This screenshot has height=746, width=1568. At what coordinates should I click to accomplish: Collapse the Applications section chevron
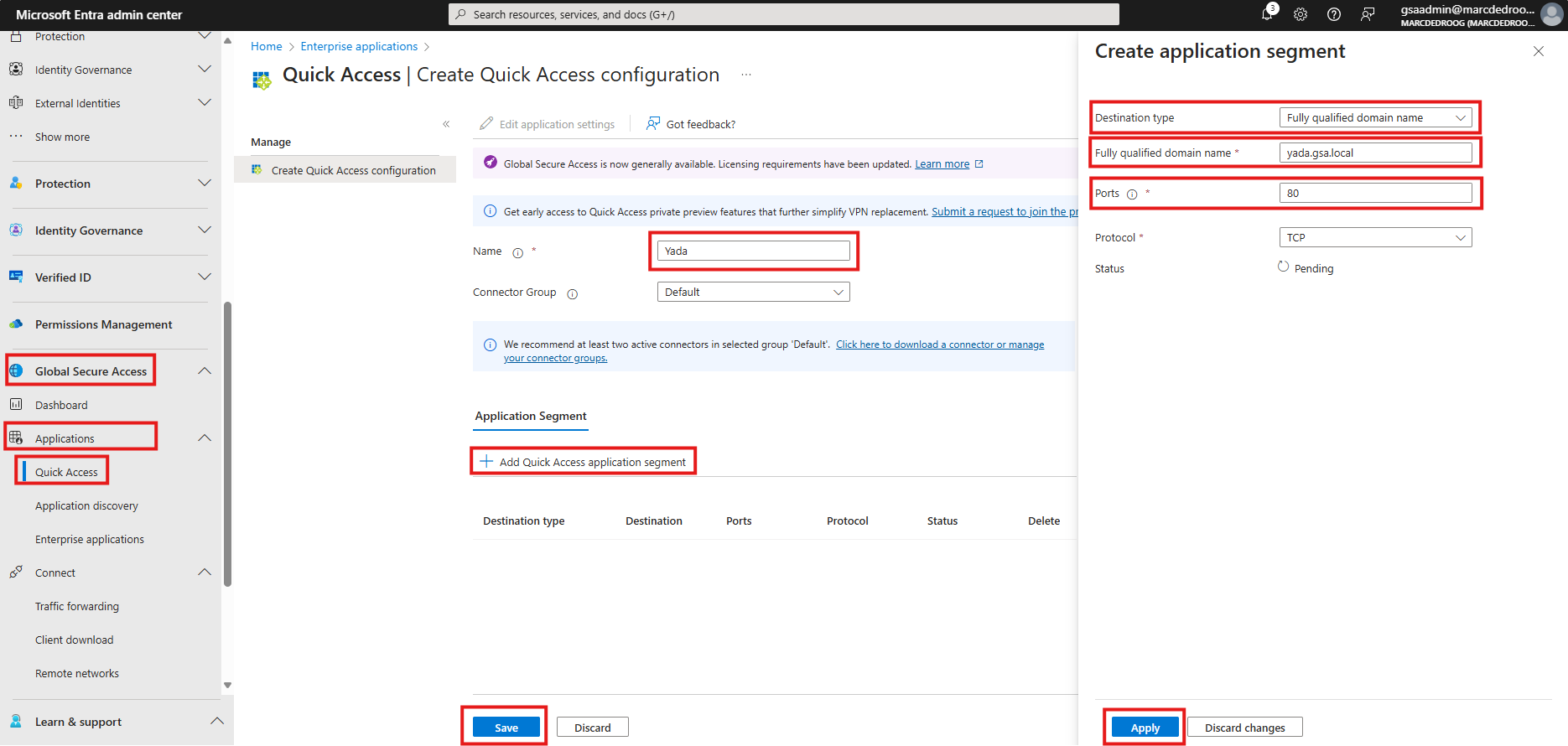205,438
